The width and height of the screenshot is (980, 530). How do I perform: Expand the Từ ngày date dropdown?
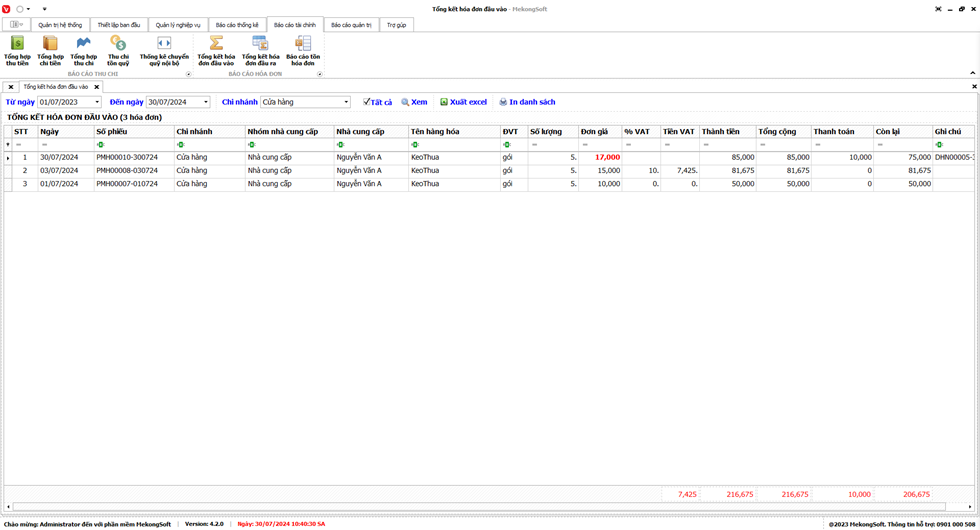coord(97,102)
